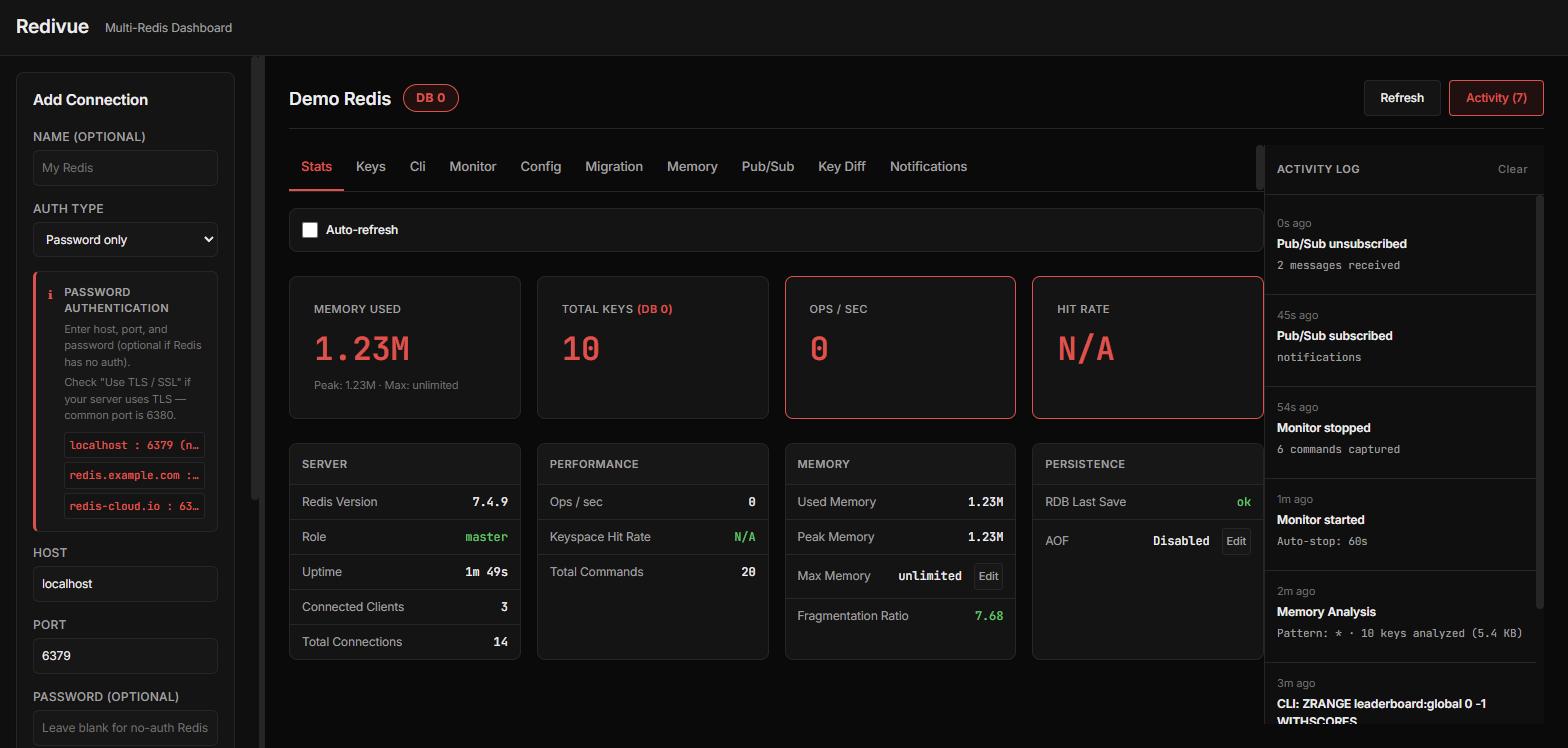Image resolution: width=1568 pixels, height=748 pixels.
Task: Click the Fragmentation Ratio value 7.68
Action: coord(989,616)
